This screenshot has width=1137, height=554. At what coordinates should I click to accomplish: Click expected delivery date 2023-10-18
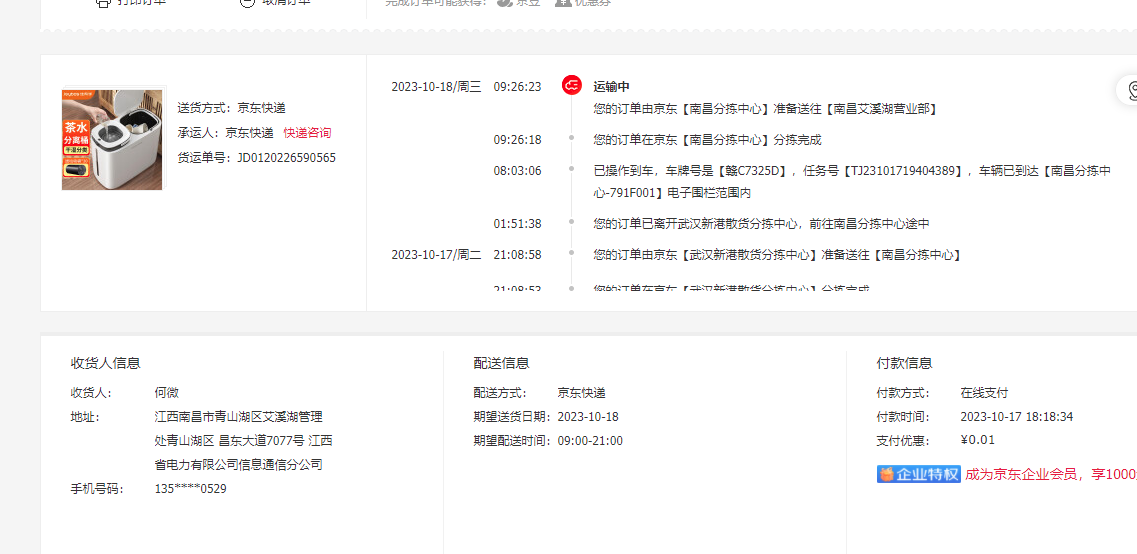(588, 417)
